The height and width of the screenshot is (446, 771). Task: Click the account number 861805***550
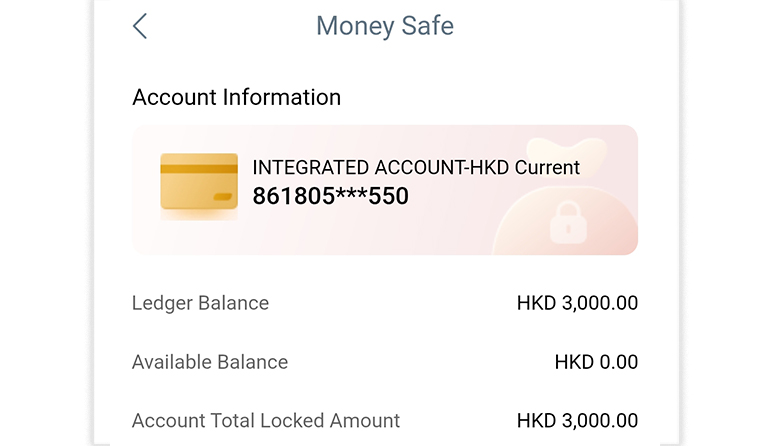[x=330, y=196]
